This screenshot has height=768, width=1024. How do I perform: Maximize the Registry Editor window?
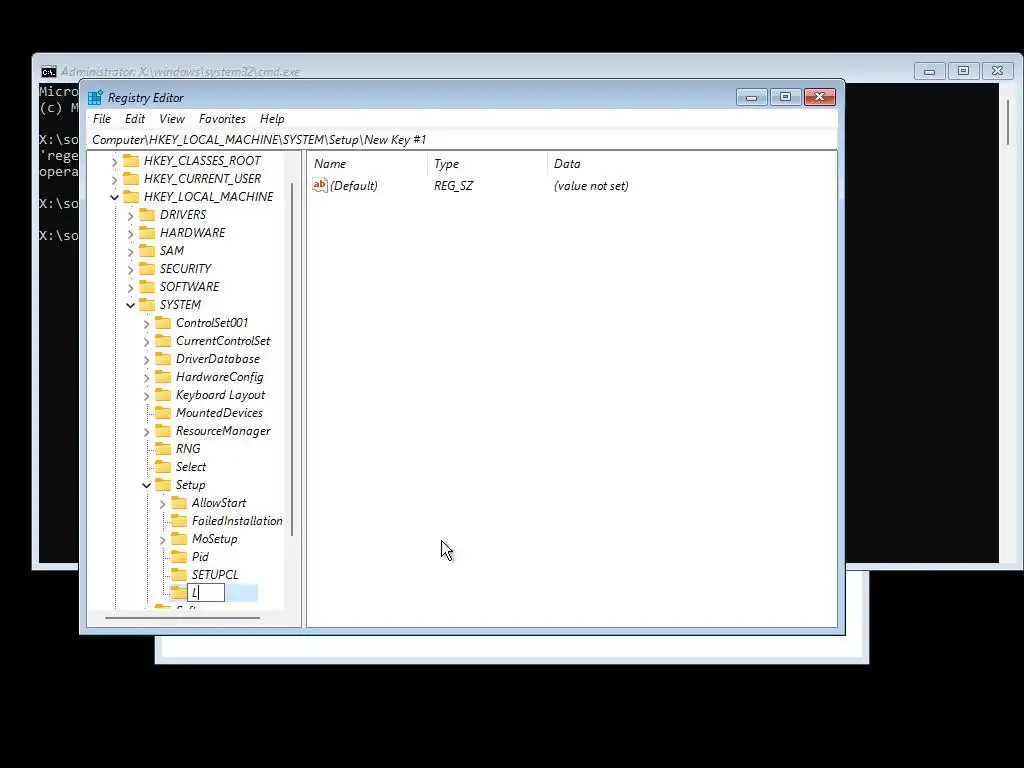pyautogui.click(x=785, y=97)
